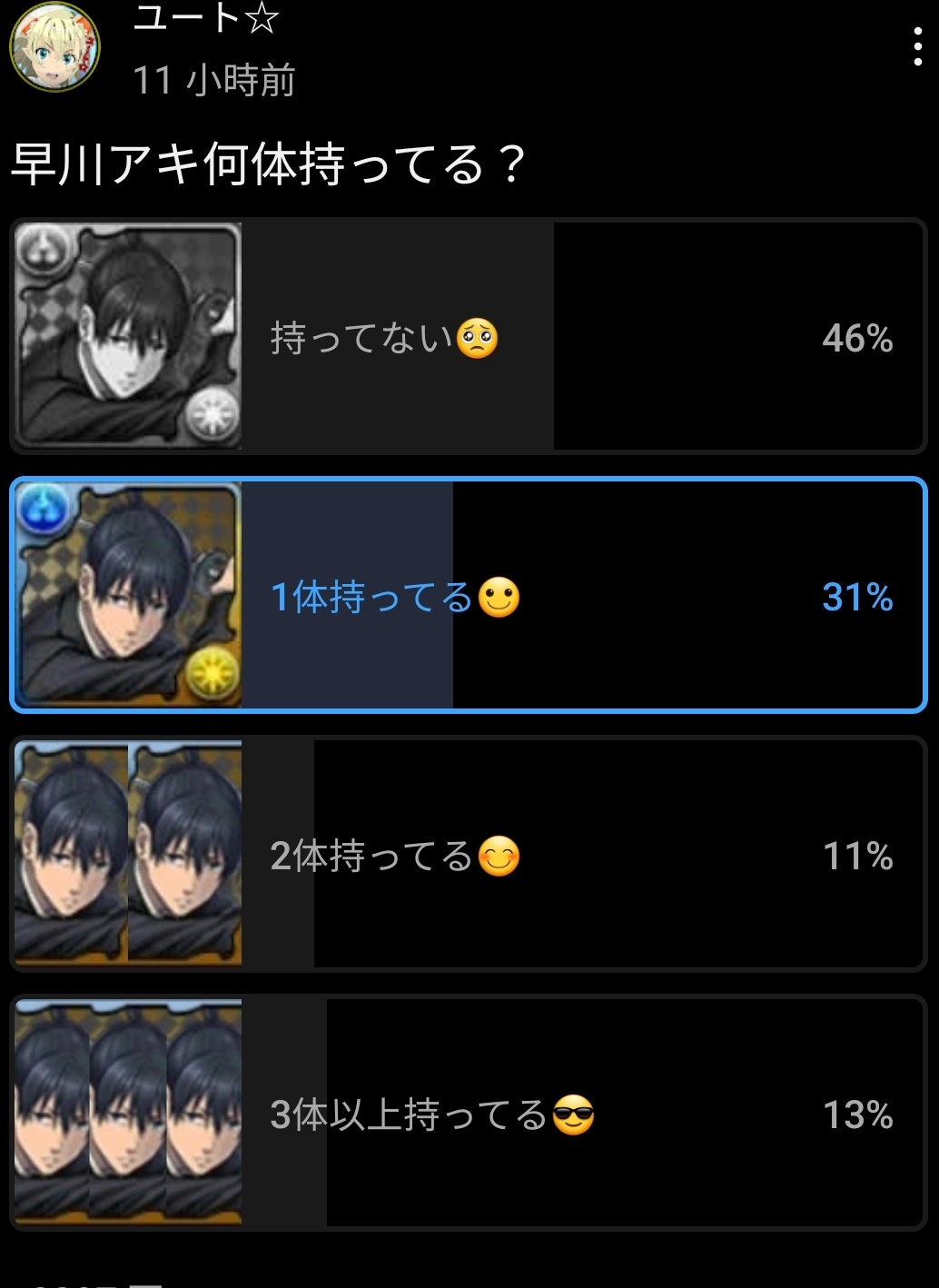Tap triple Aki cards thumbnail
Viewport: 939px width, 1288px height.
click(x=128, y=1112)
